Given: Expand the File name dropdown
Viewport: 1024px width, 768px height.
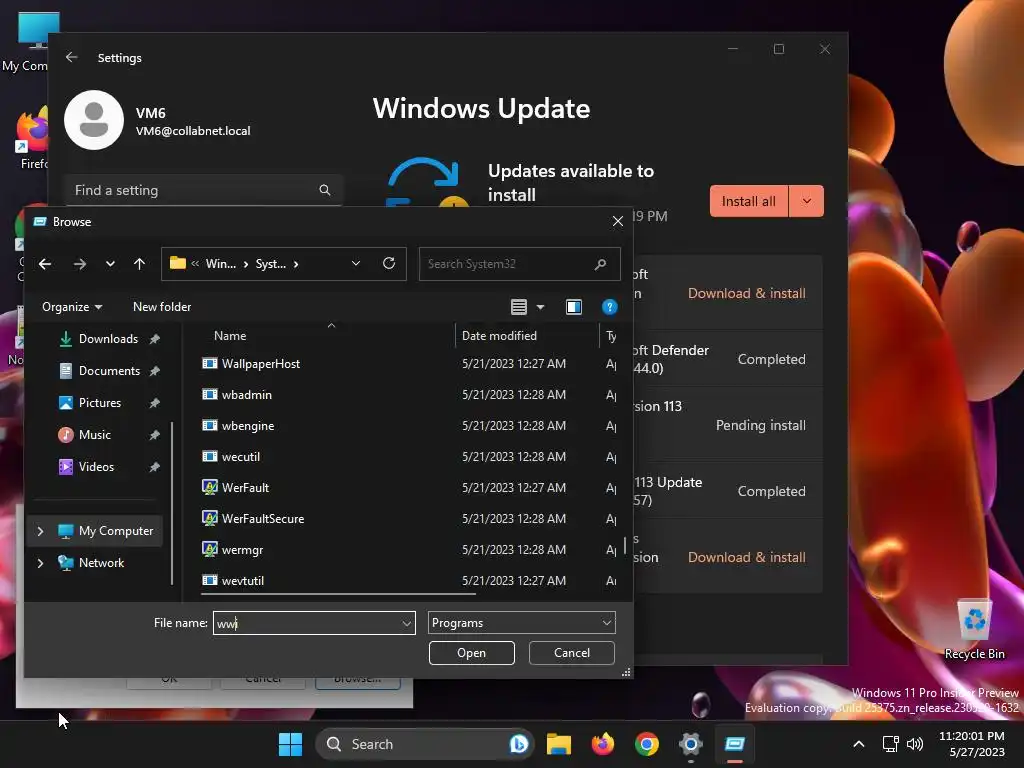Looking at the screenshot, I should pyautogui.click(x=407, y=624).
